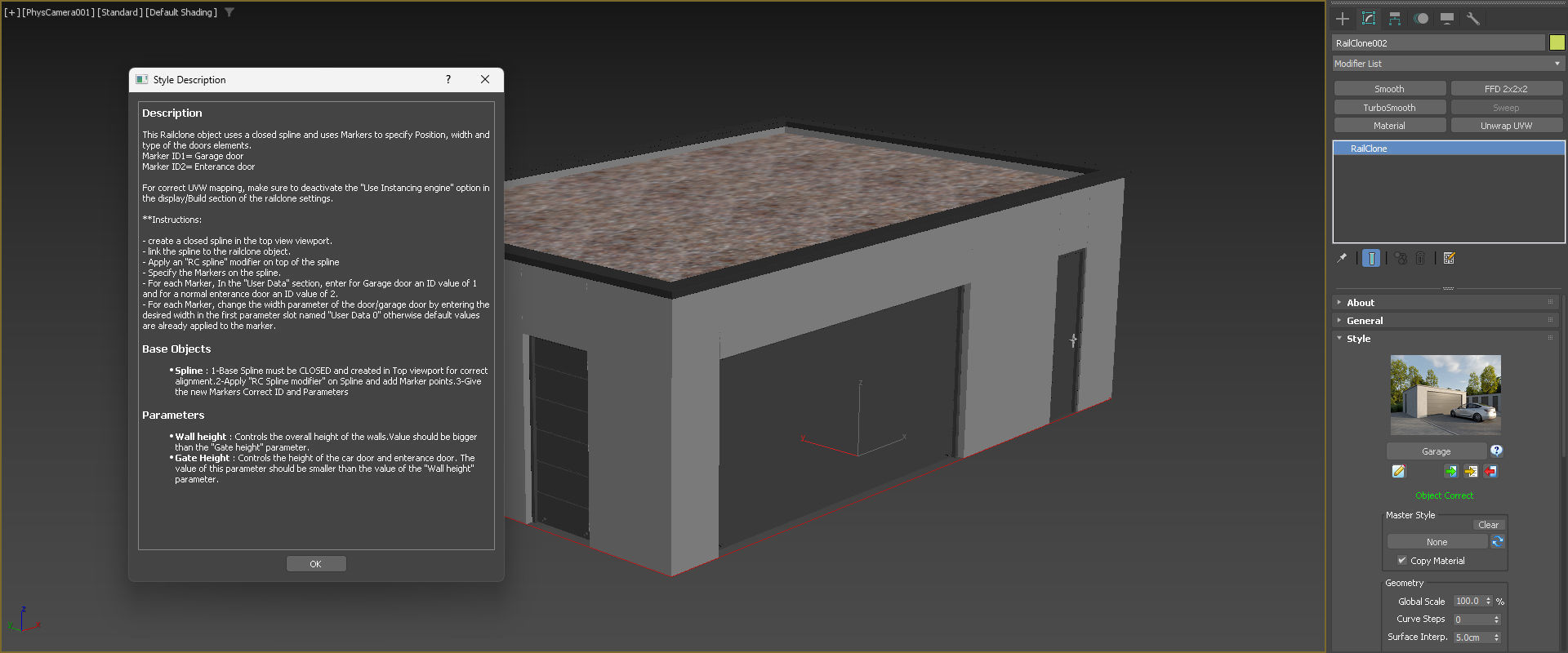Click the Object Correct status text

(1445, 495)
